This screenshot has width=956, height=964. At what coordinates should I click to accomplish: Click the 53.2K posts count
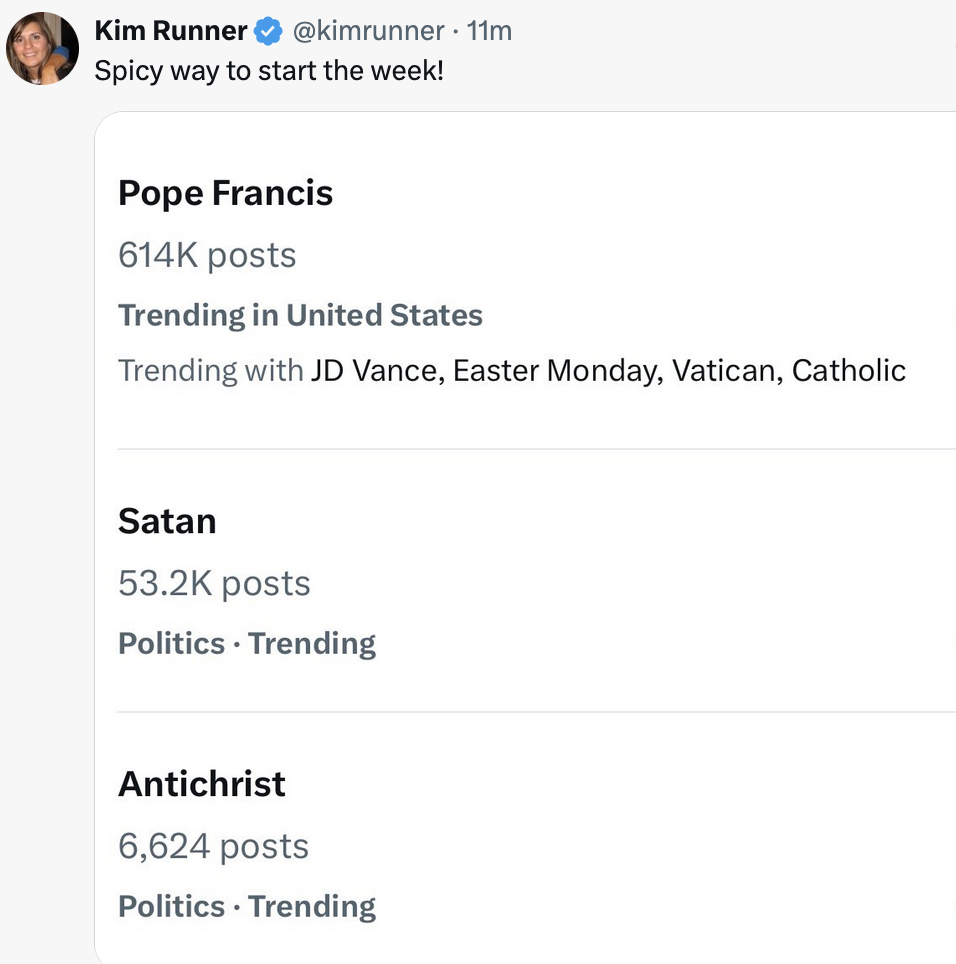coord(214,583)
